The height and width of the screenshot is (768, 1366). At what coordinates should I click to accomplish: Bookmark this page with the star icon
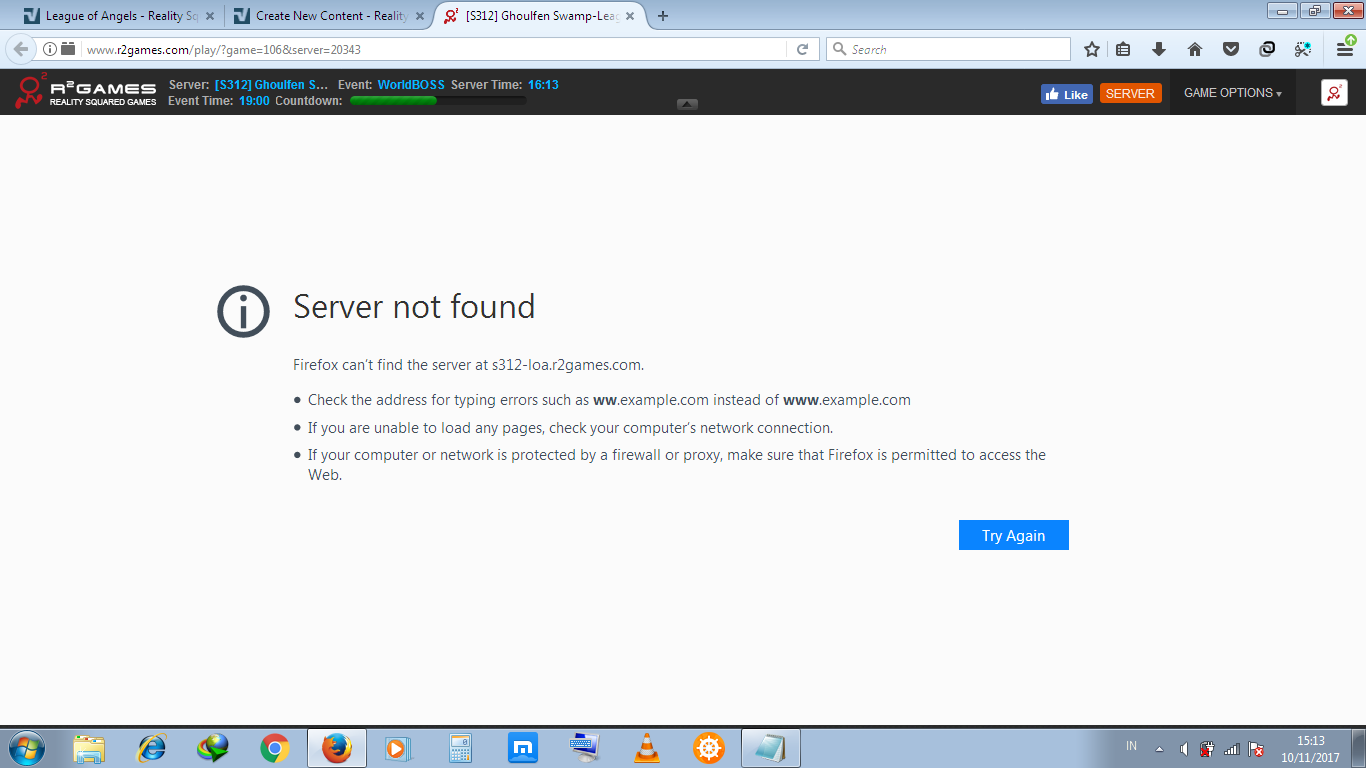(1092, 49)
